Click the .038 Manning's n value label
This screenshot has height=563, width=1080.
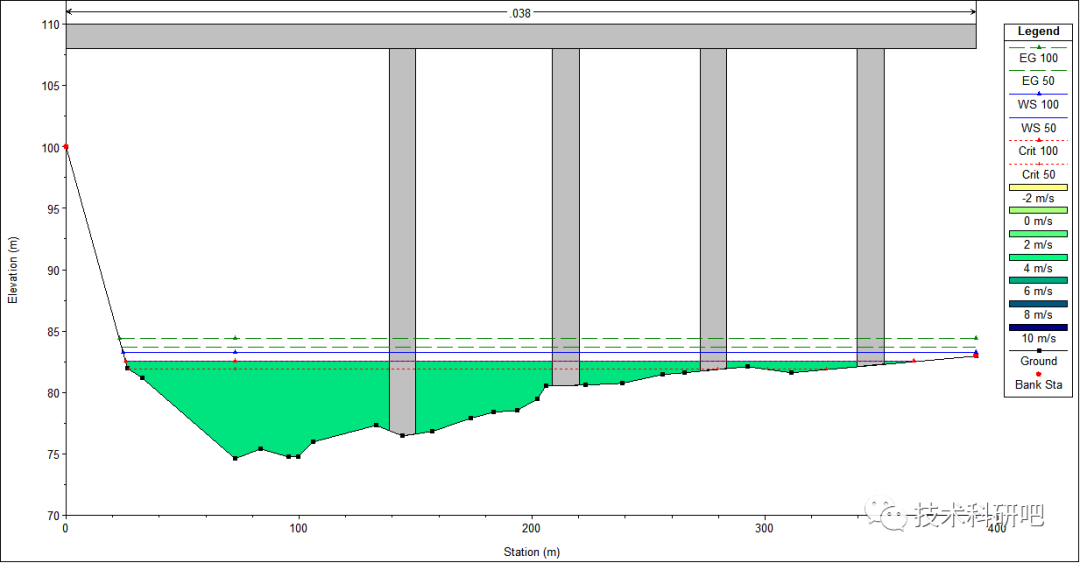[520, 13]
